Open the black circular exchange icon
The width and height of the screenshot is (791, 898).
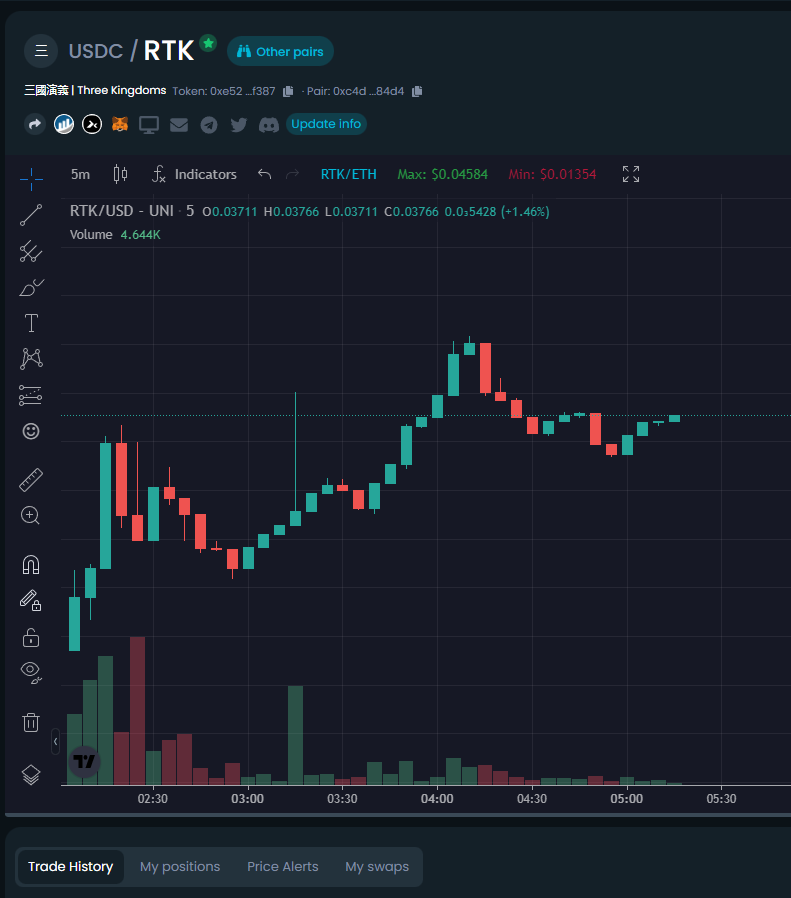click(92, 124)
